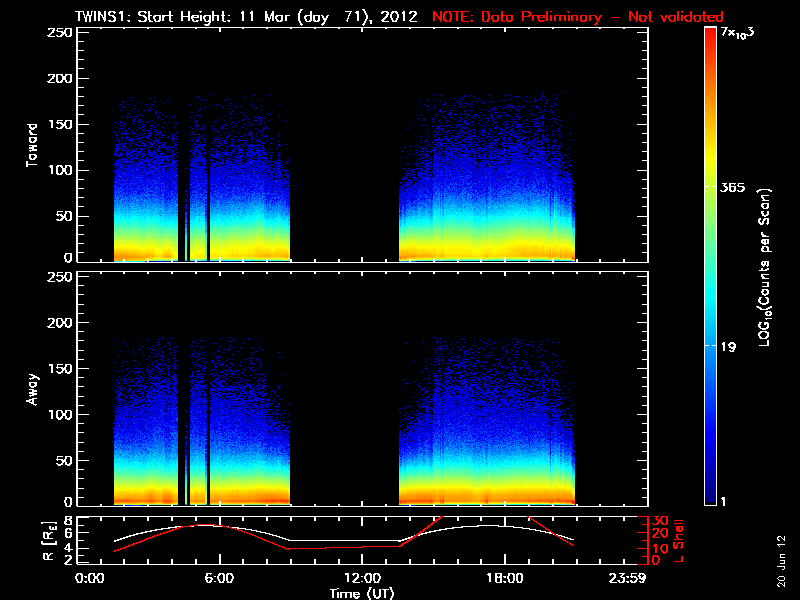Click the TWINS1 Start Height plot title

(248, 17)
